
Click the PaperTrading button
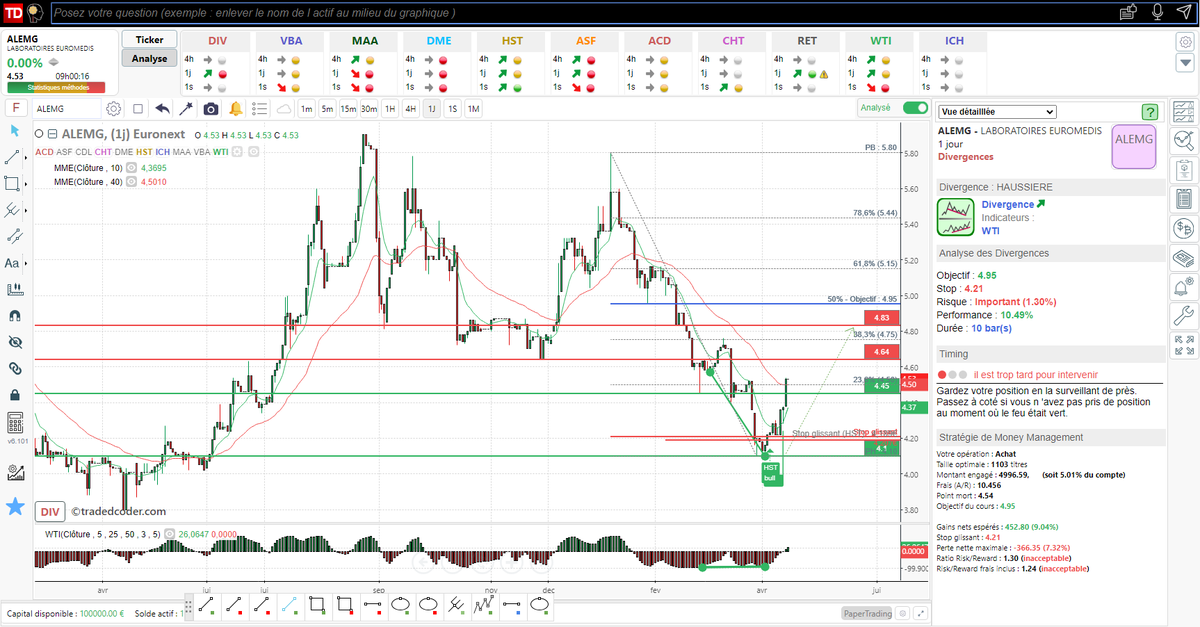point(866,613)
